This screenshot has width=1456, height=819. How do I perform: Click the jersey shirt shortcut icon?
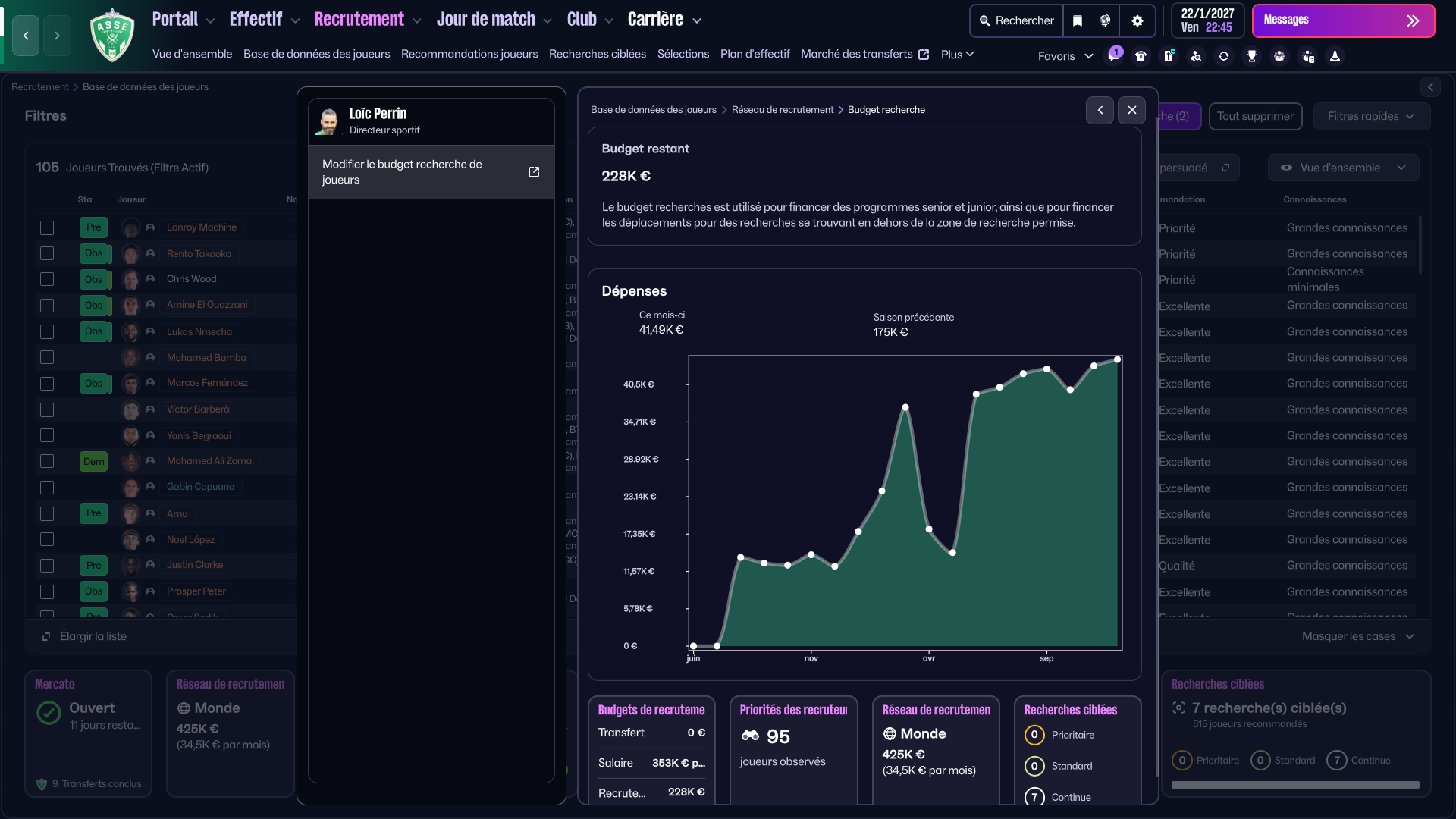click(1141, 56)
